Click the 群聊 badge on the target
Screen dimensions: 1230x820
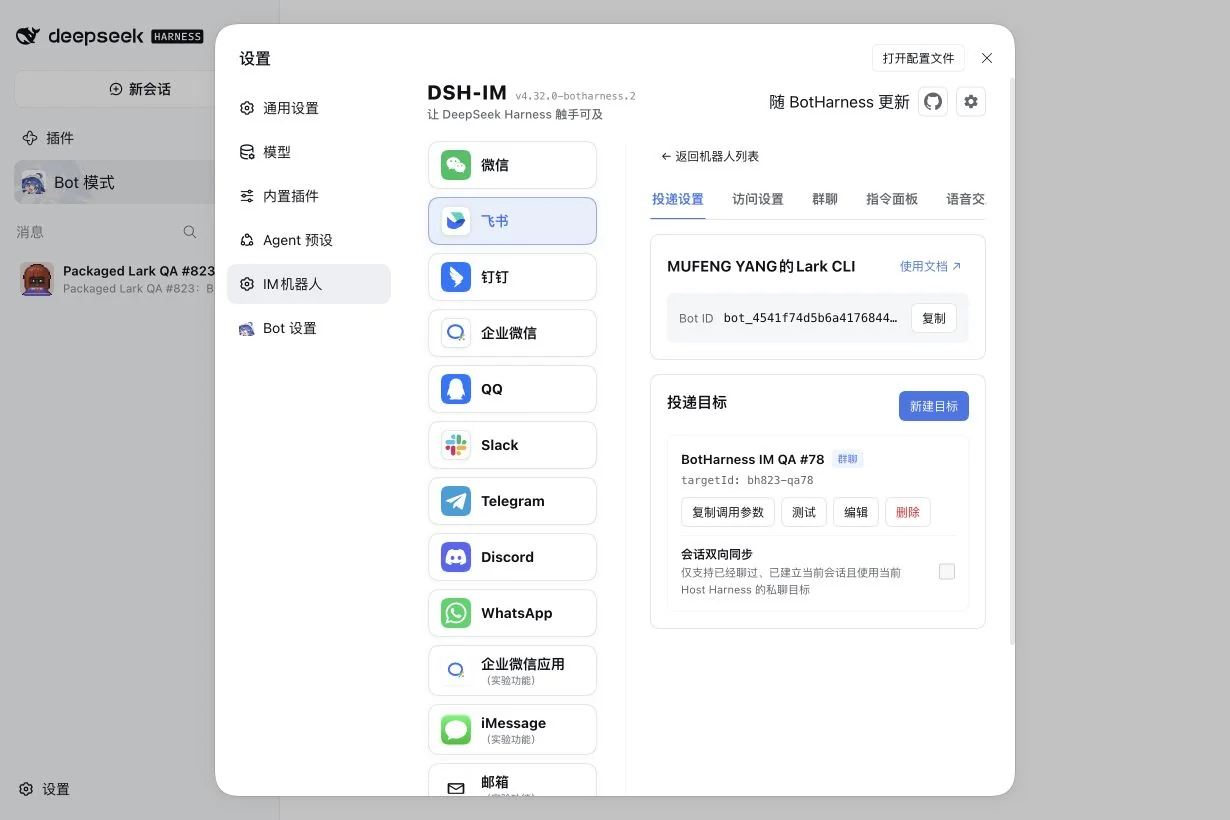coord(847,459)
